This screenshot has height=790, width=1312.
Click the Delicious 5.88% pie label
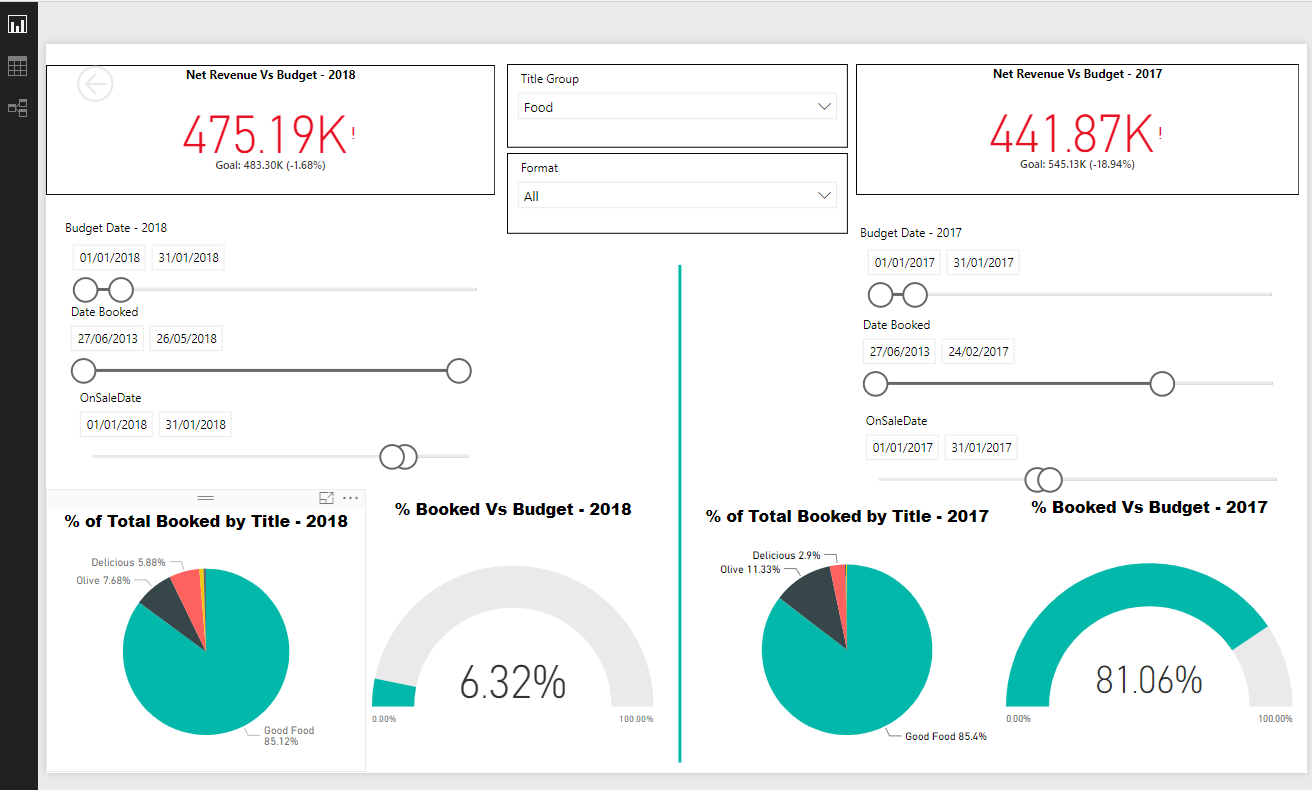point(128,563)
